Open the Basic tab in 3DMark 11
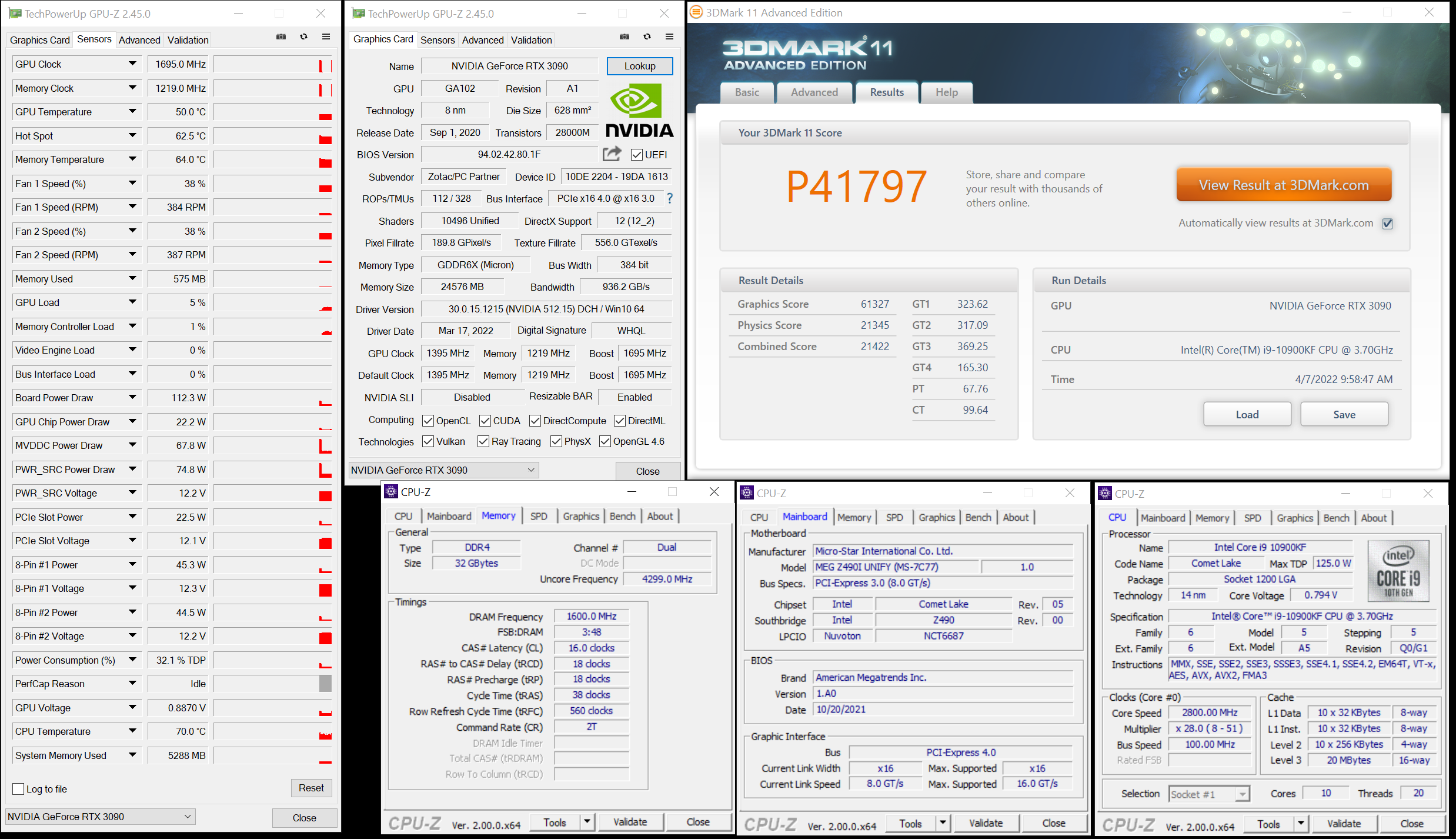The width and height of the screenshot is (1456, 839). [x=747, y=92]
